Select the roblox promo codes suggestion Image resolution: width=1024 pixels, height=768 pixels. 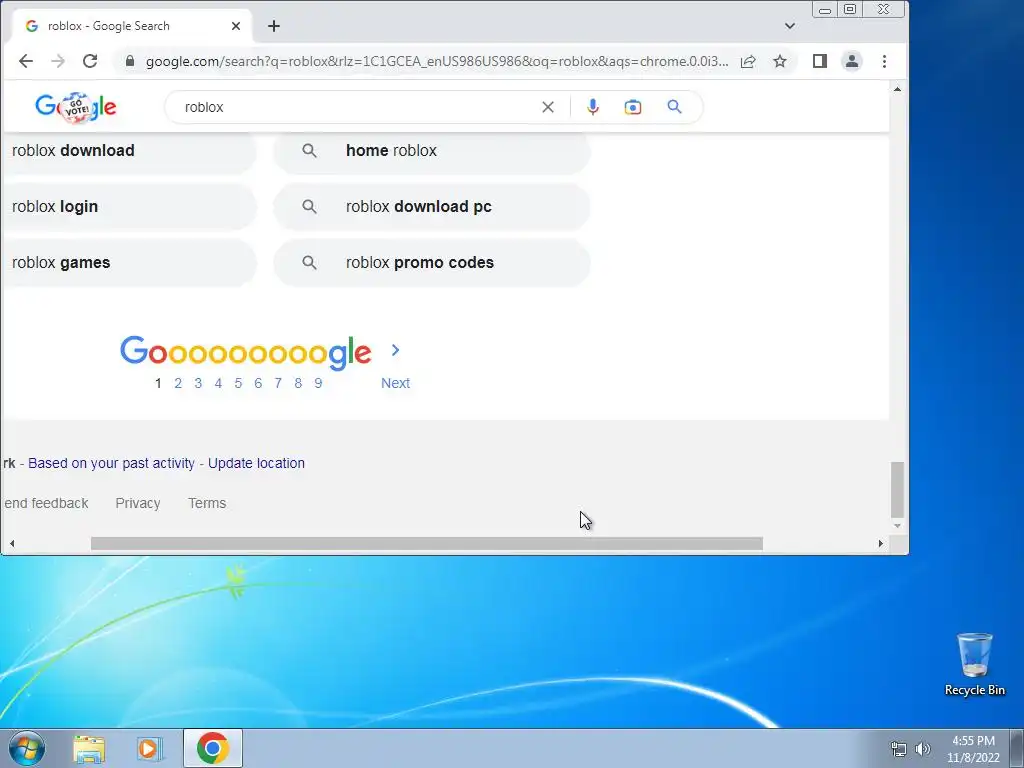coord(432,263)
